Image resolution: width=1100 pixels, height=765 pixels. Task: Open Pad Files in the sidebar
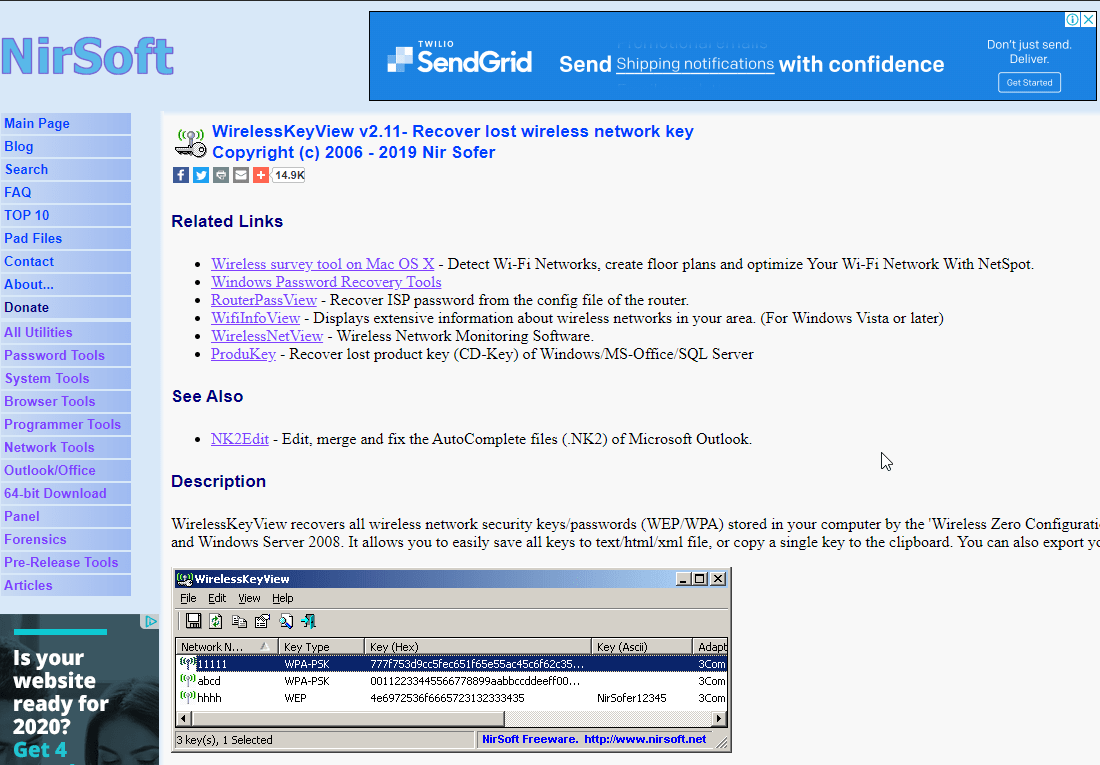tap(66, 239)
